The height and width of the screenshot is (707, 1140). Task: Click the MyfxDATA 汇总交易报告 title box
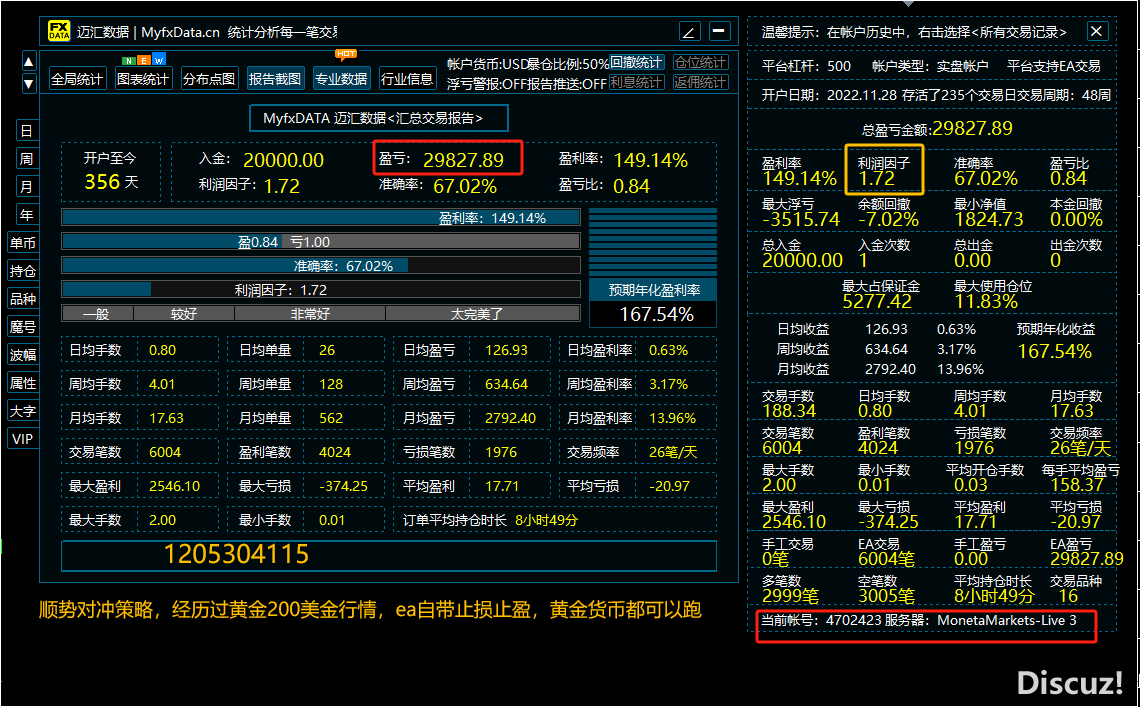point(378,118)
